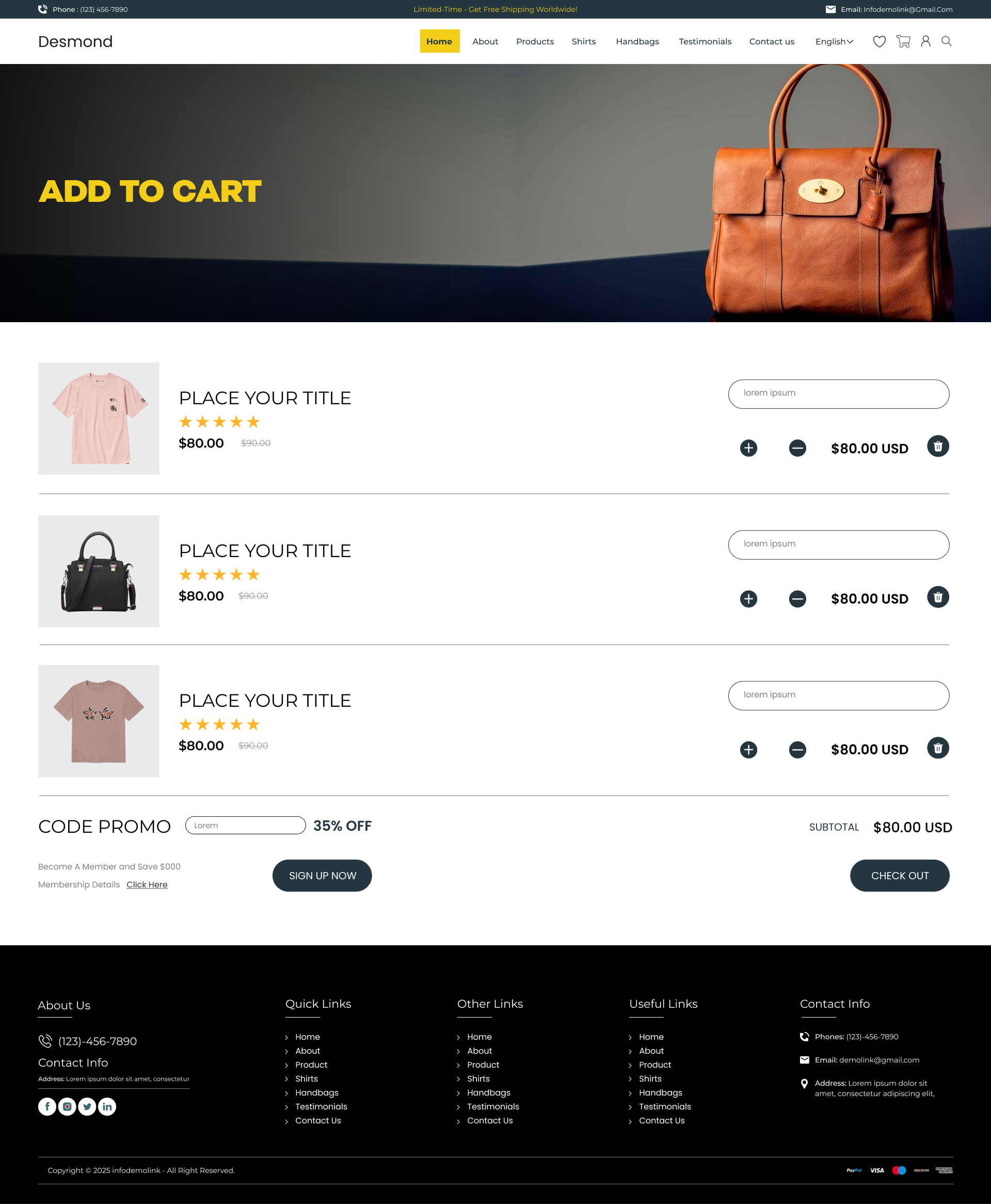Focus the promo code input field
The height and width of the screenshot is (1204, 991).
(246, 826)
